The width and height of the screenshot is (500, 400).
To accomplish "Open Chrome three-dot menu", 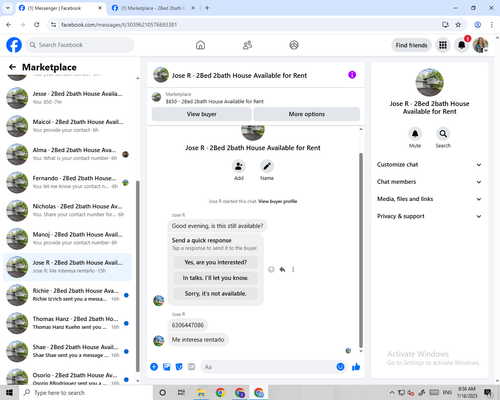I will coord(492,25).
